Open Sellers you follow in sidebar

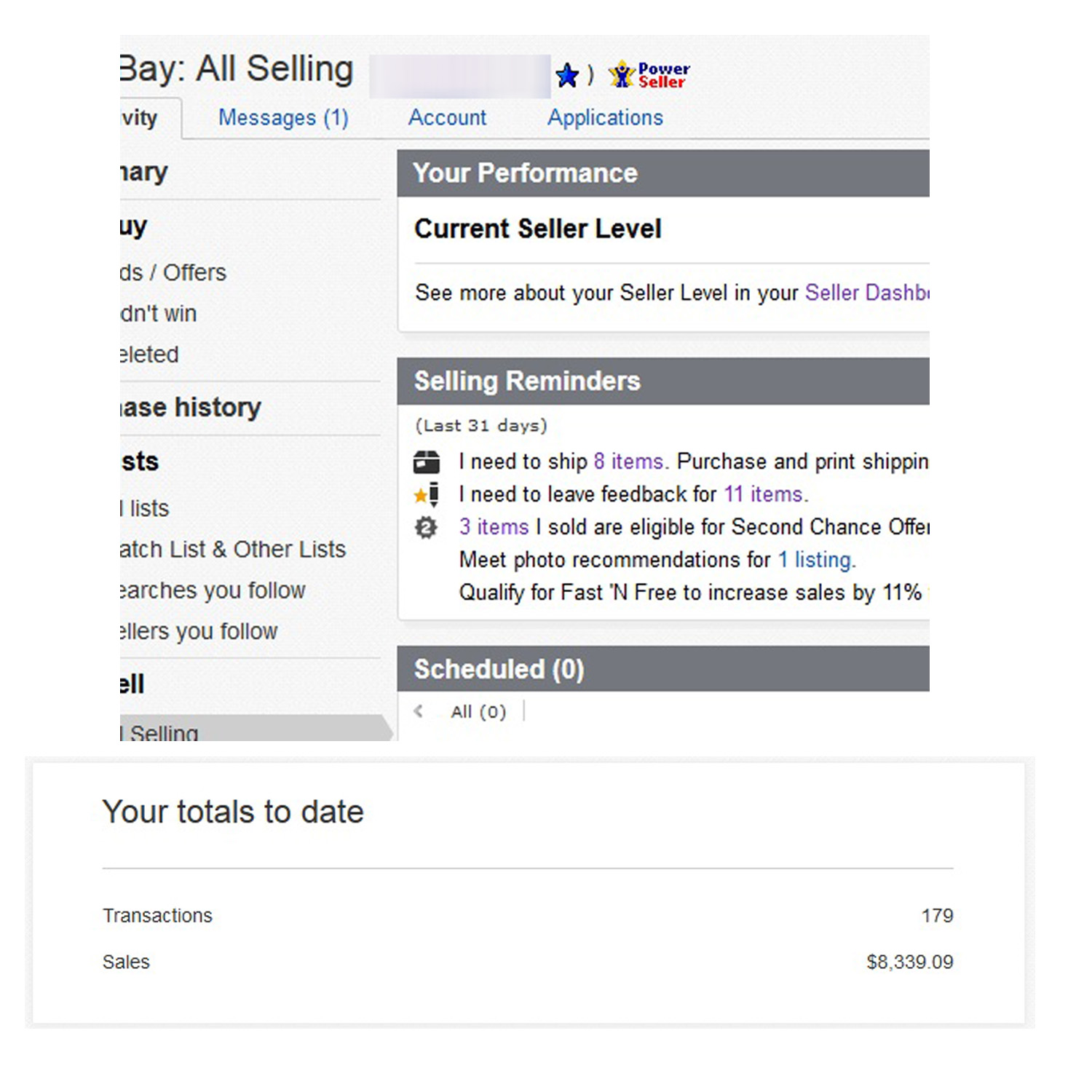point(199,631)
